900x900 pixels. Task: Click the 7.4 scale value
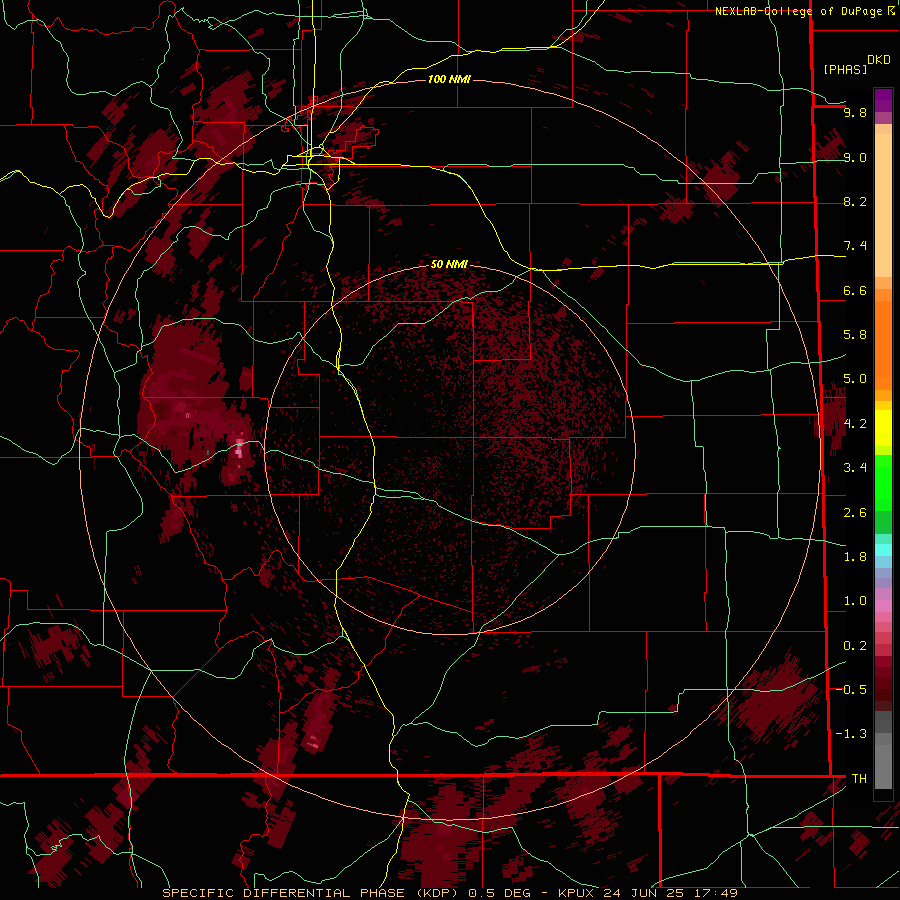coord(855,246)
